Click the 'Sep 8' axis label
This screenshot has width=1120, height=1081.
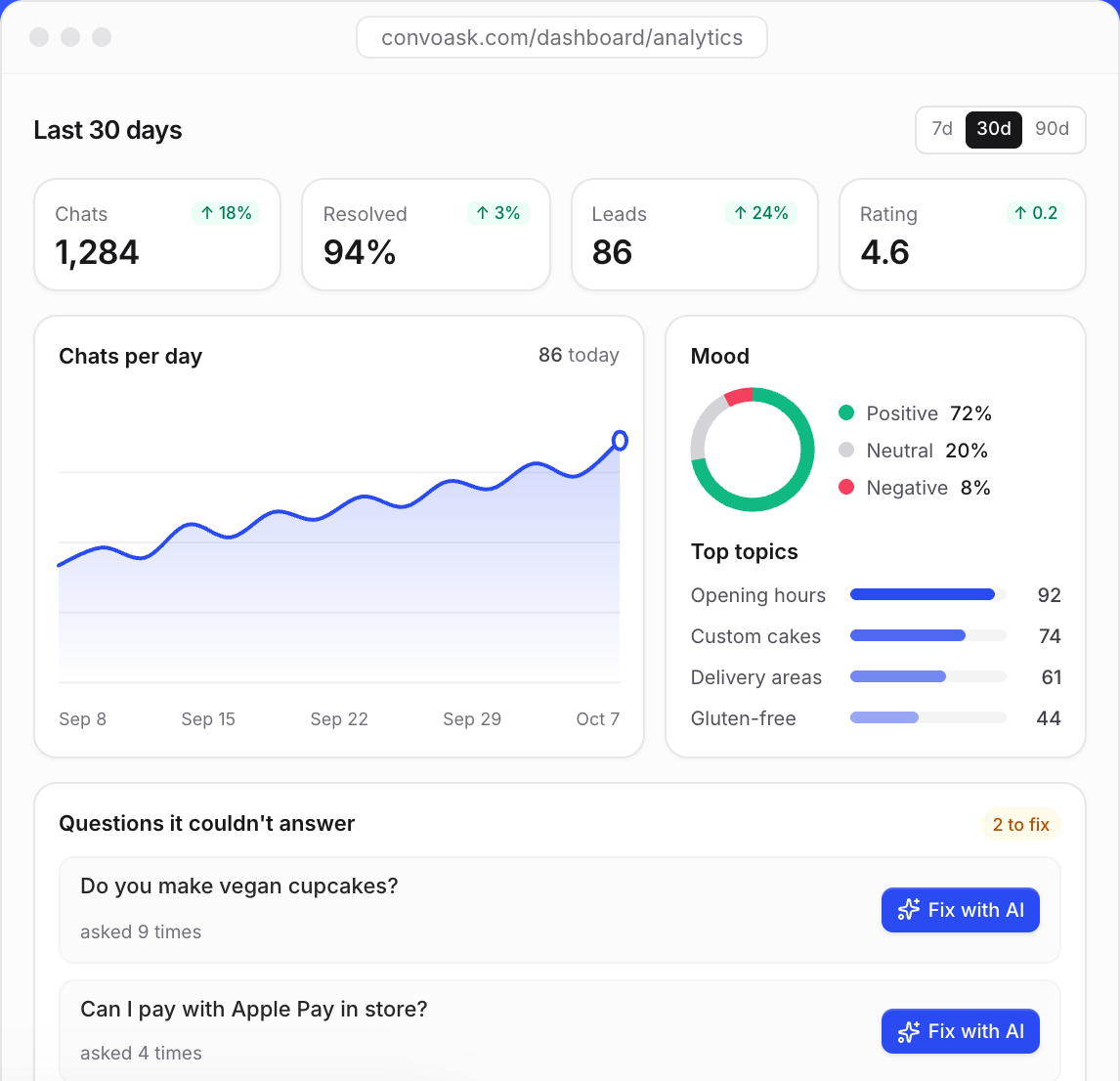click(82, 718)
